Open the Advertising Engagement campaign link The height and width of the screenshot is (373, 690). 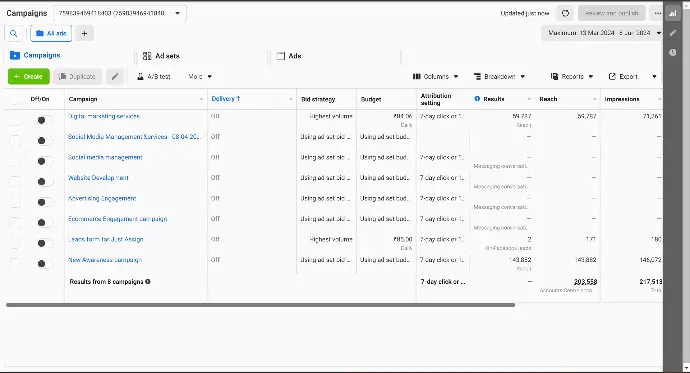102,198
